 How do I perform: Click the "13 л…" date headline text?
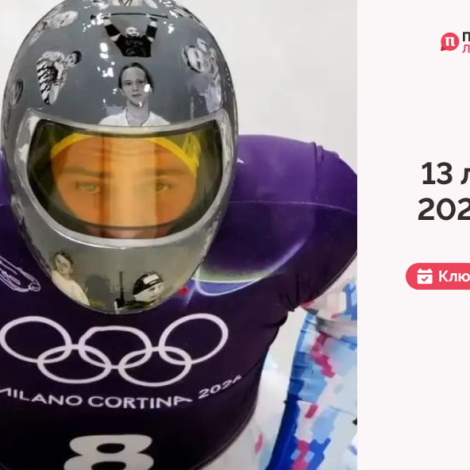pyautogui.click(x=445, y=174)
